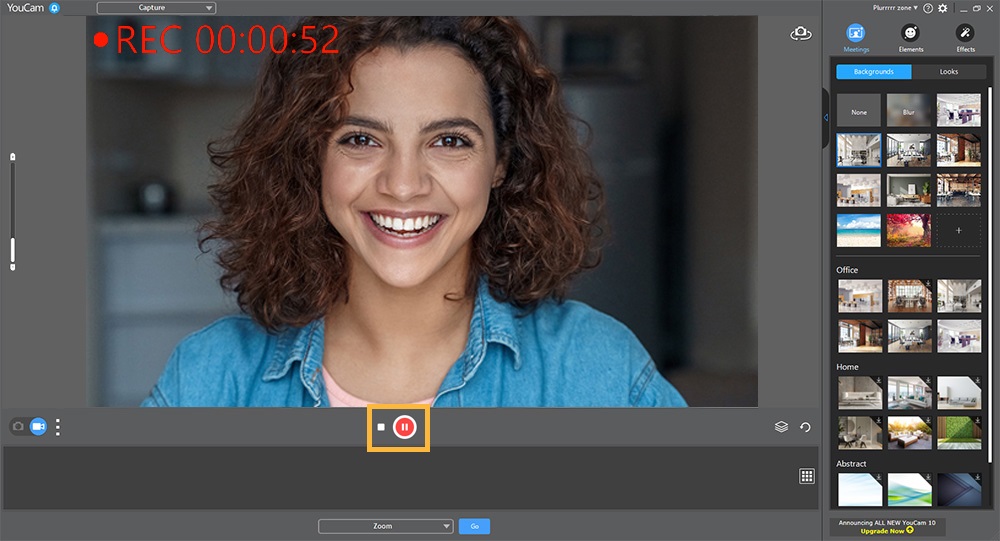Select the dark blue Abstract background
This screenshot has width=1000, height=541.
point(959,489)
